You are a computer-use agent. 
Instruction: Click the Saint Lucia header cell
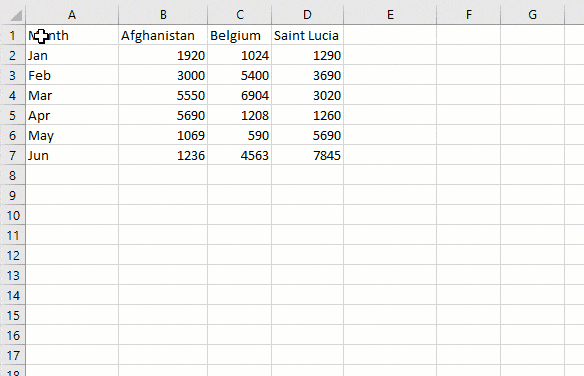click(307, 35)
